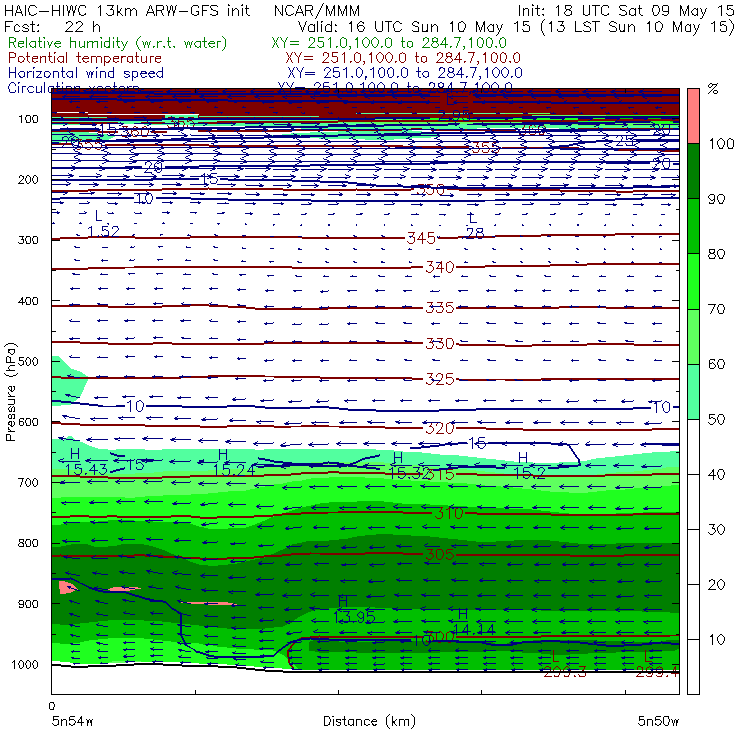Click the 'L 28' minimum marker
740x740 pixels.
pos(475,226)
